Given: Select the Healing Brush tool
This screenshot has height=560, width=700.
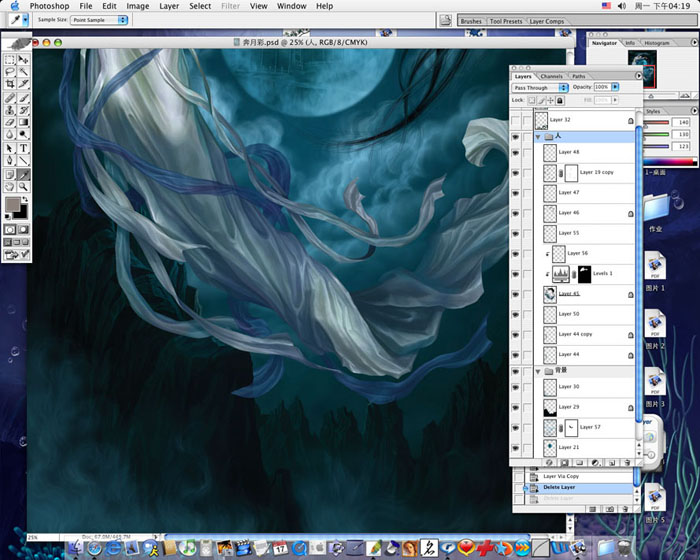Looking at the screenshot, I should click(9, 98).
